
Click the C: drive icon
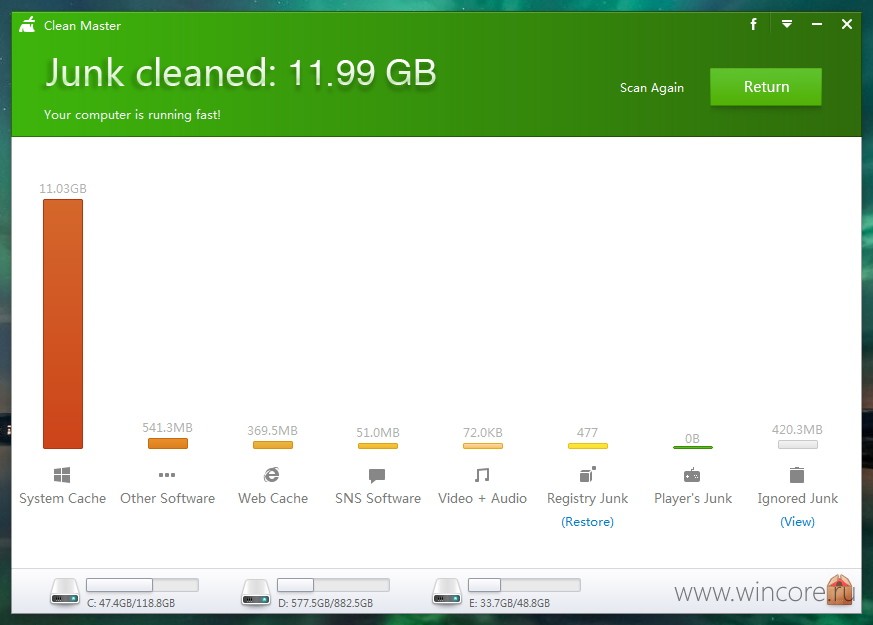pos(65,592)
